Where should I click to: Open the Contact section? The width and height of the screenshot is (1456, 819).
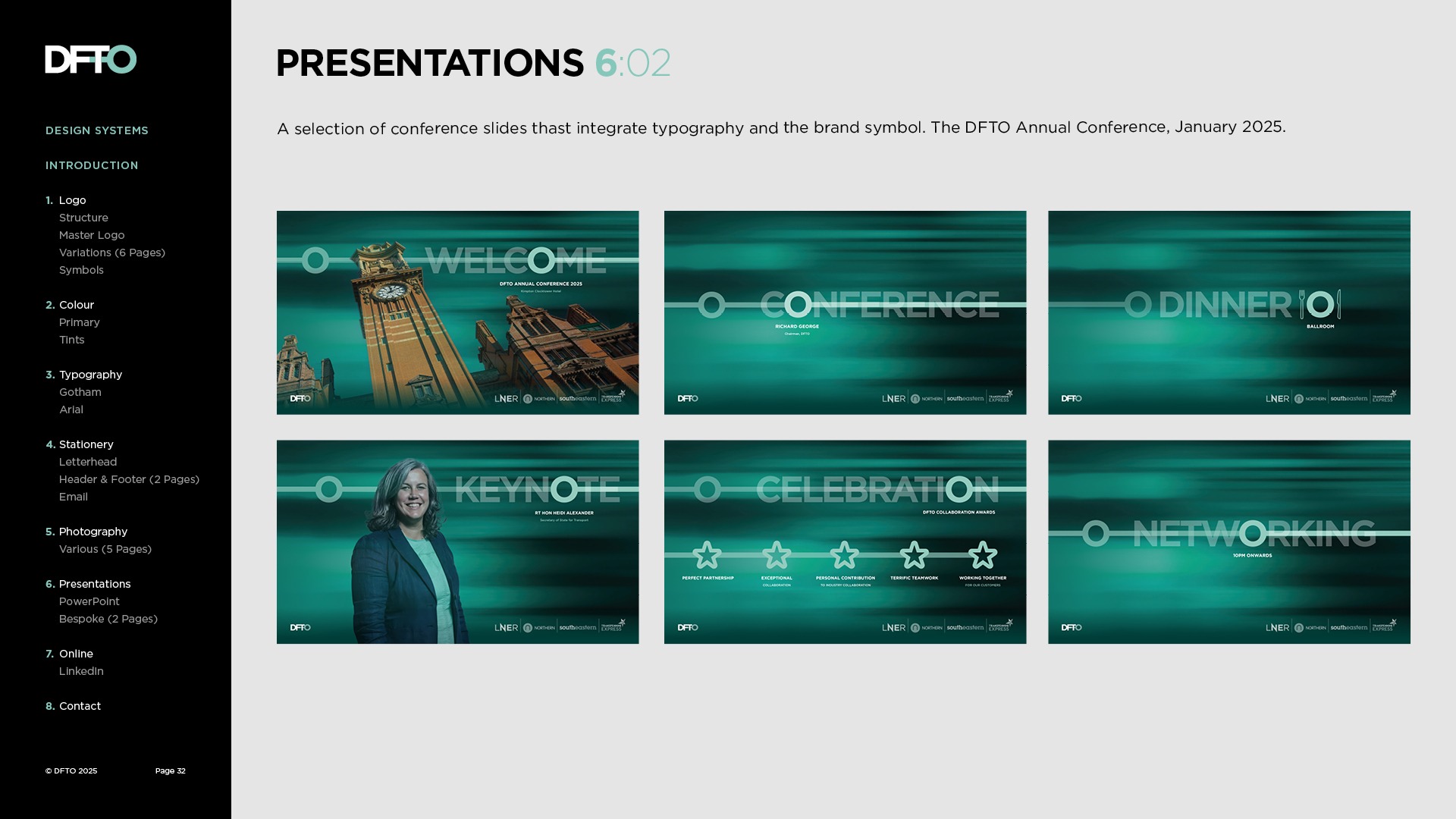tap(80, 706)
